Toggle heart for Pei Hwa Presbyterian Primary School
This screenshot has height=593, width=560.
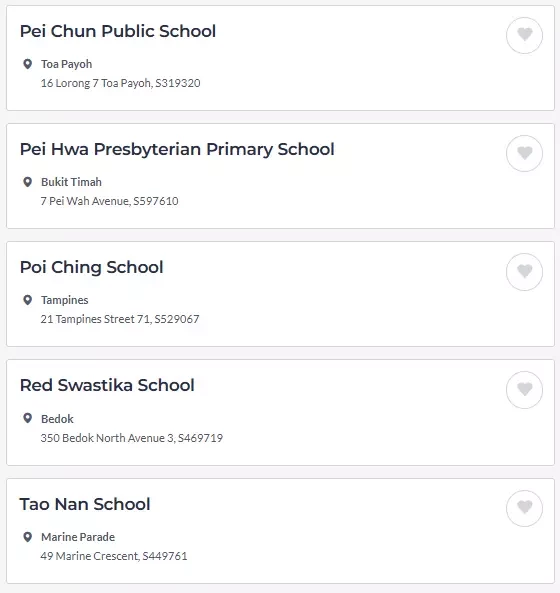click(524, 153)
